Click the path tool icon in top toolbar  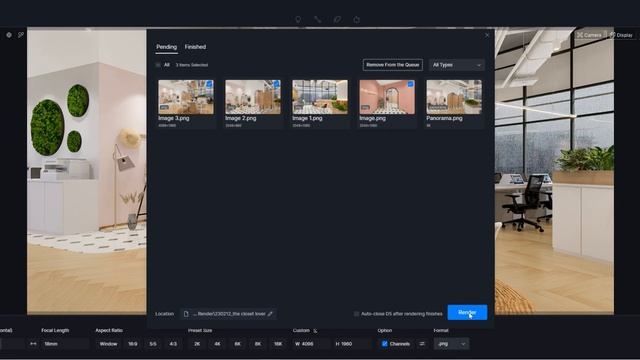[x=318, y=20]
